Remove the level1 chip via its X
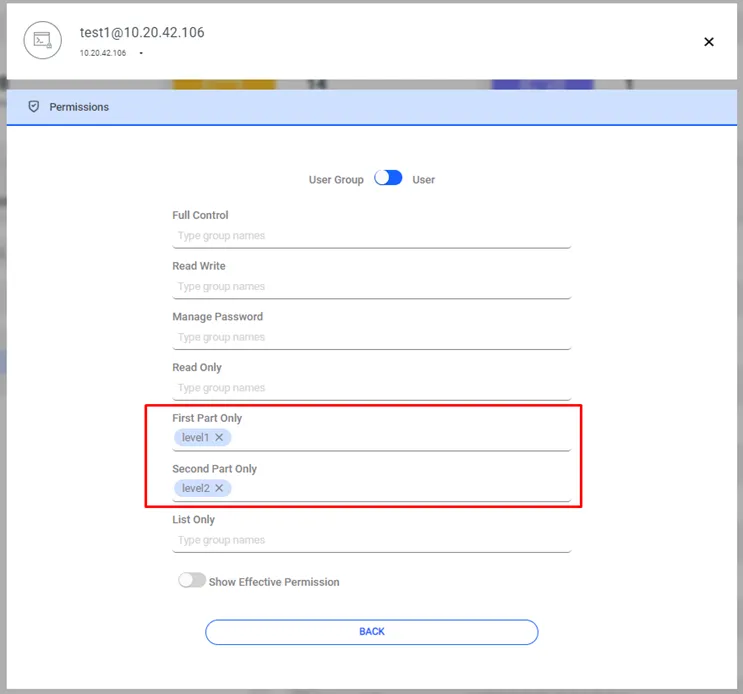 (219, 437)
